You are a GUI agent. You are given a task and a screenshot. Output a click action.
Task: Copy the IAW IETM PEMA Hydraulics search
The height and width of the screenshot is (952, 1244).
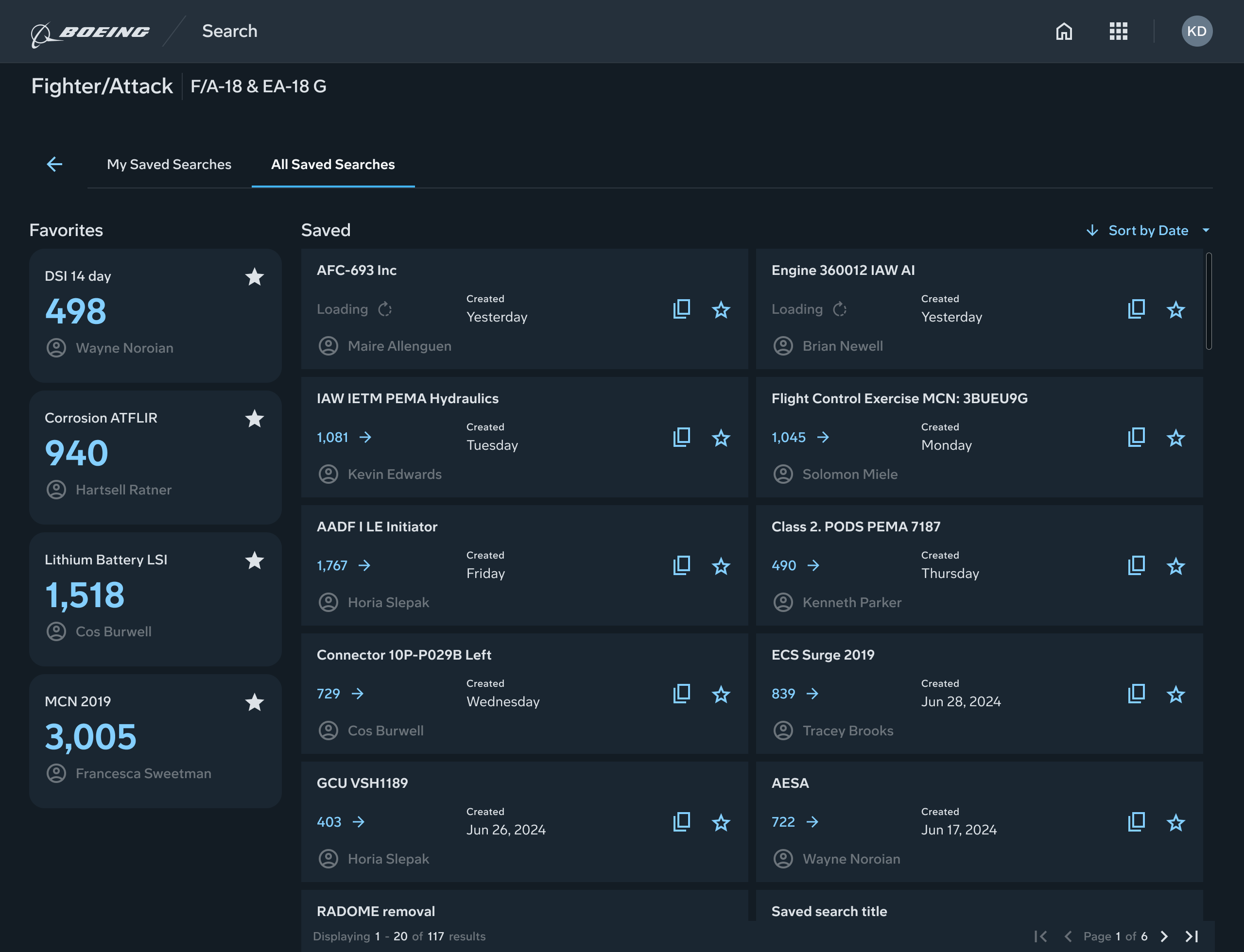[x=682, y=437]
